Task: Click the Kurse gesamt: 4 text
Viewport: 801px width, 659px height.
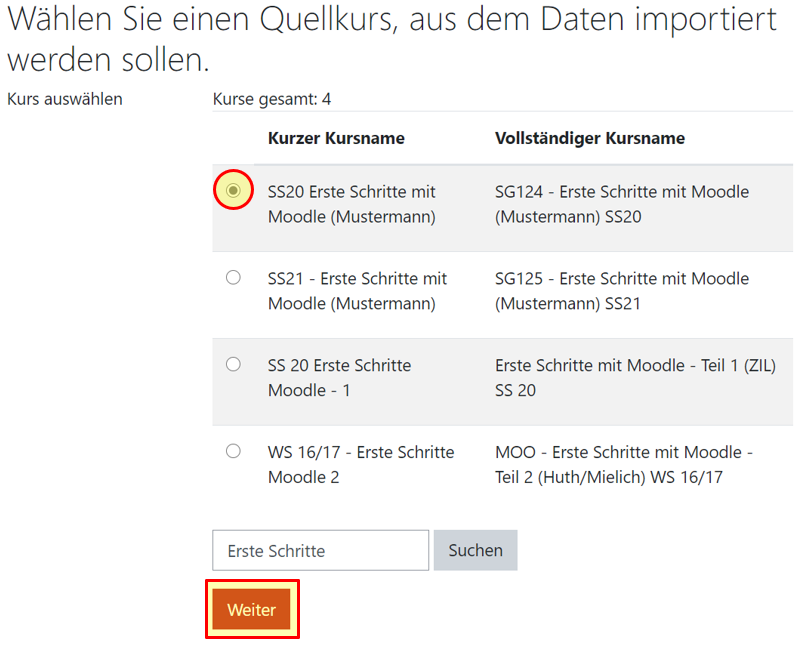Action: click(x=272, y=99)
